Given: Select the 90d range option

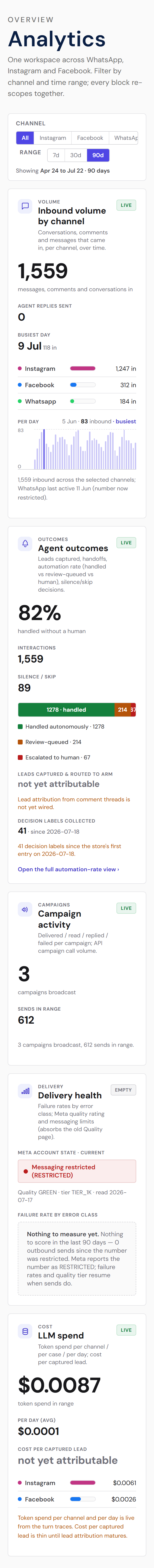Looking at the screenshot, I should (98, 155).
